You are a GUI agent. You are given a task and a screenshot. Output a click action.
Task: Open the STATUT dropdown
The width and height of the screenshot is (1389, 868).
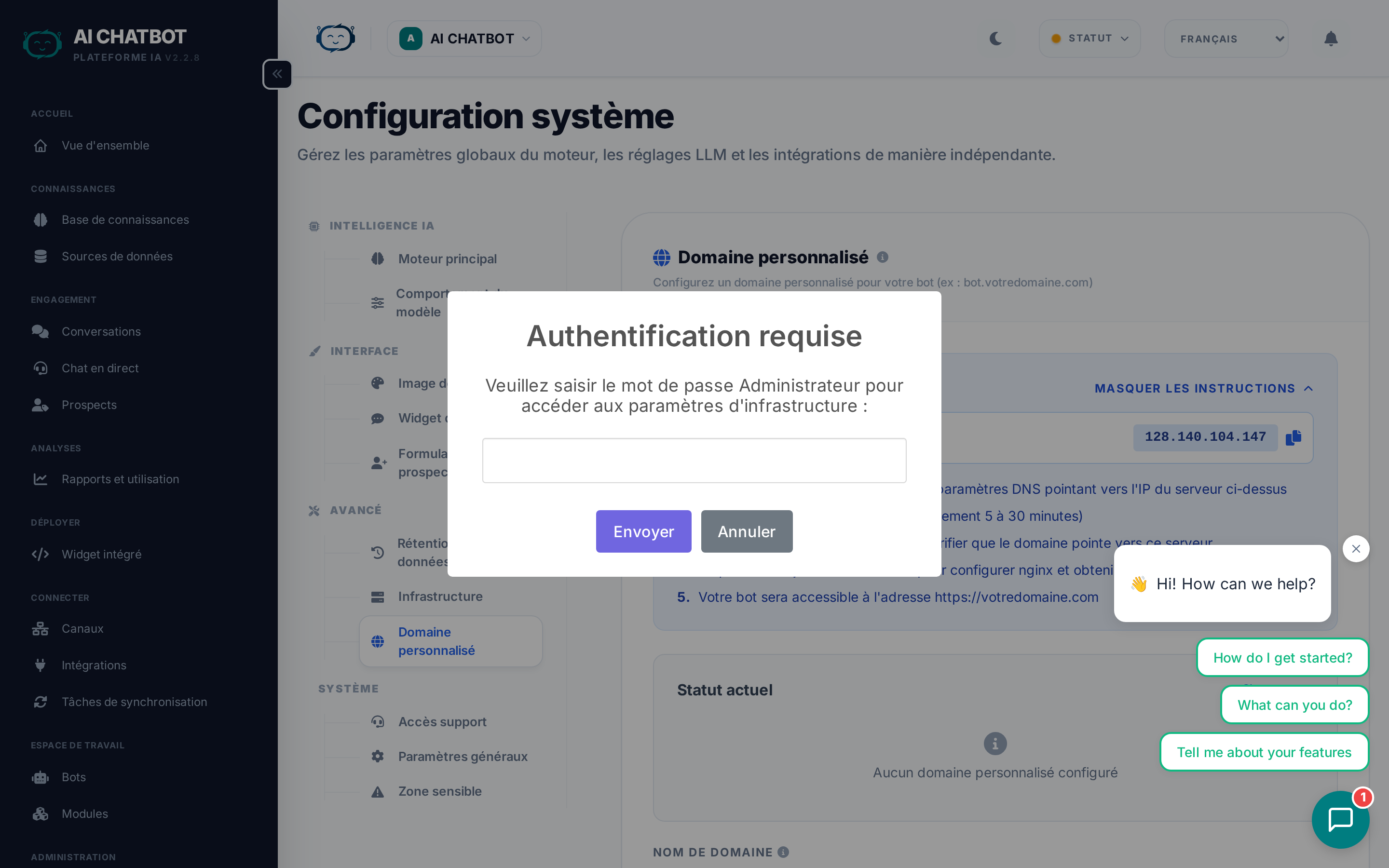[1089, 39]
